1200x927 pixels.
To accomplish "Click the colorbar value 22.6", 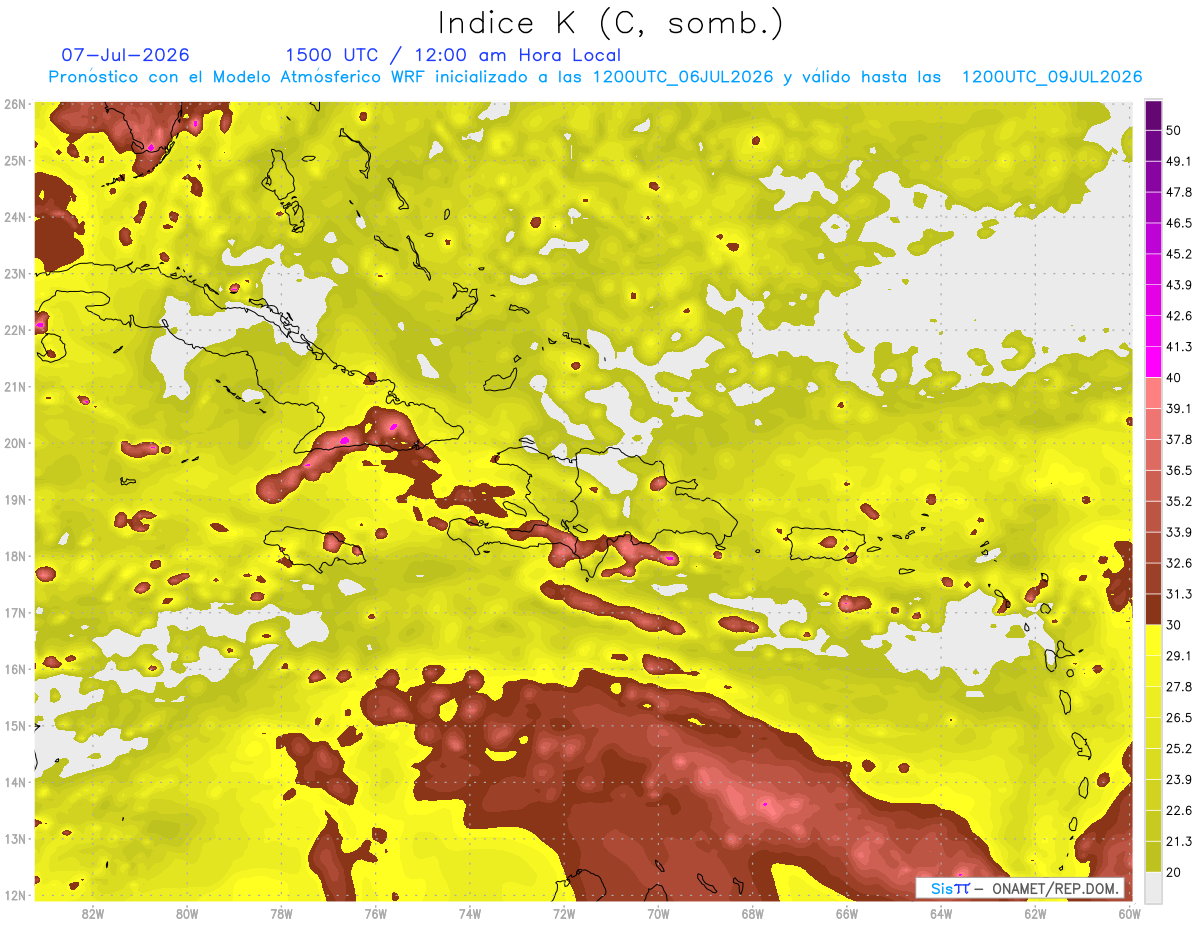I will pyautogui.click(x=1179, y=811).
